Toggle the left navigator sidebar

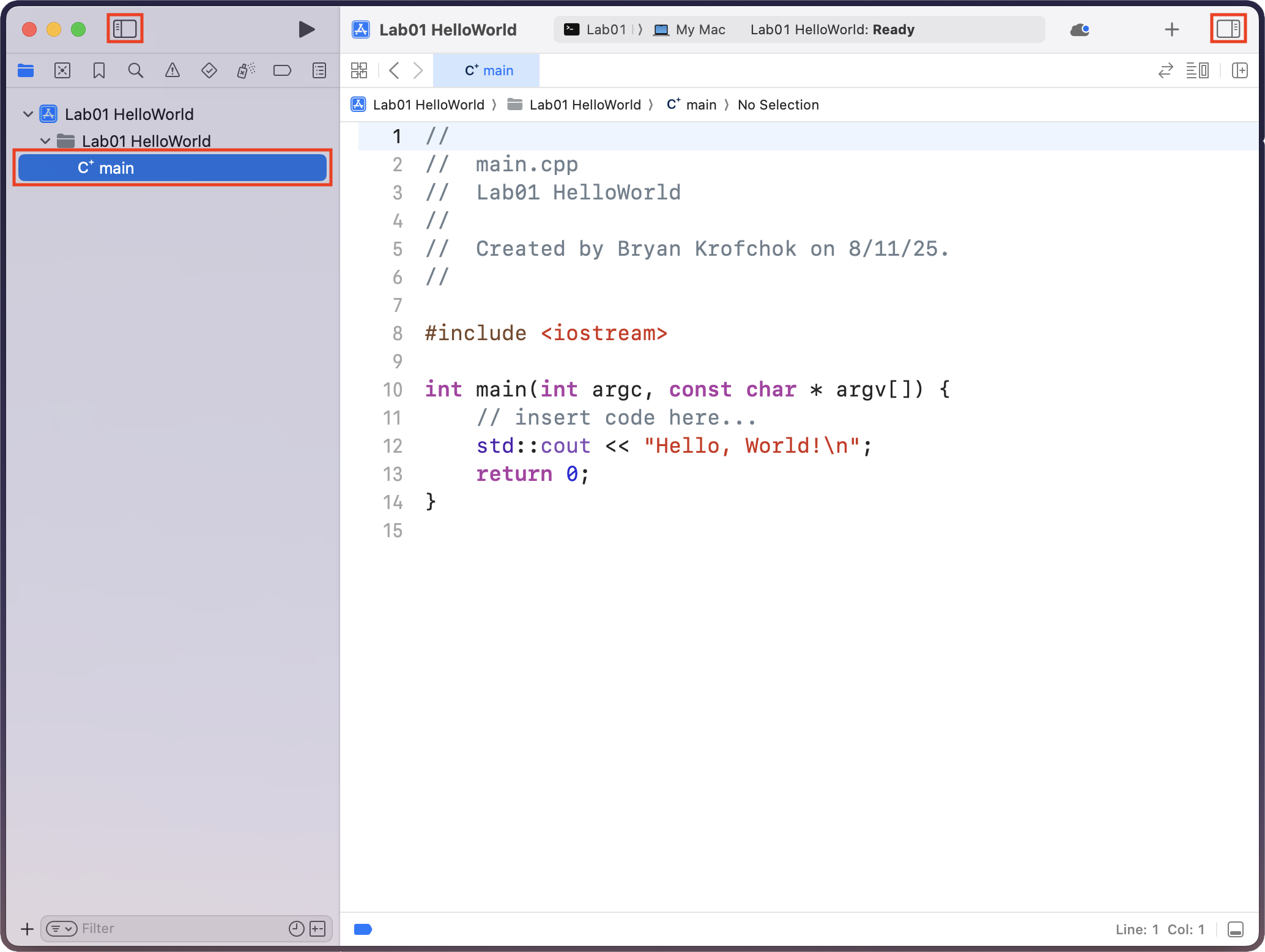pos(125,29)
